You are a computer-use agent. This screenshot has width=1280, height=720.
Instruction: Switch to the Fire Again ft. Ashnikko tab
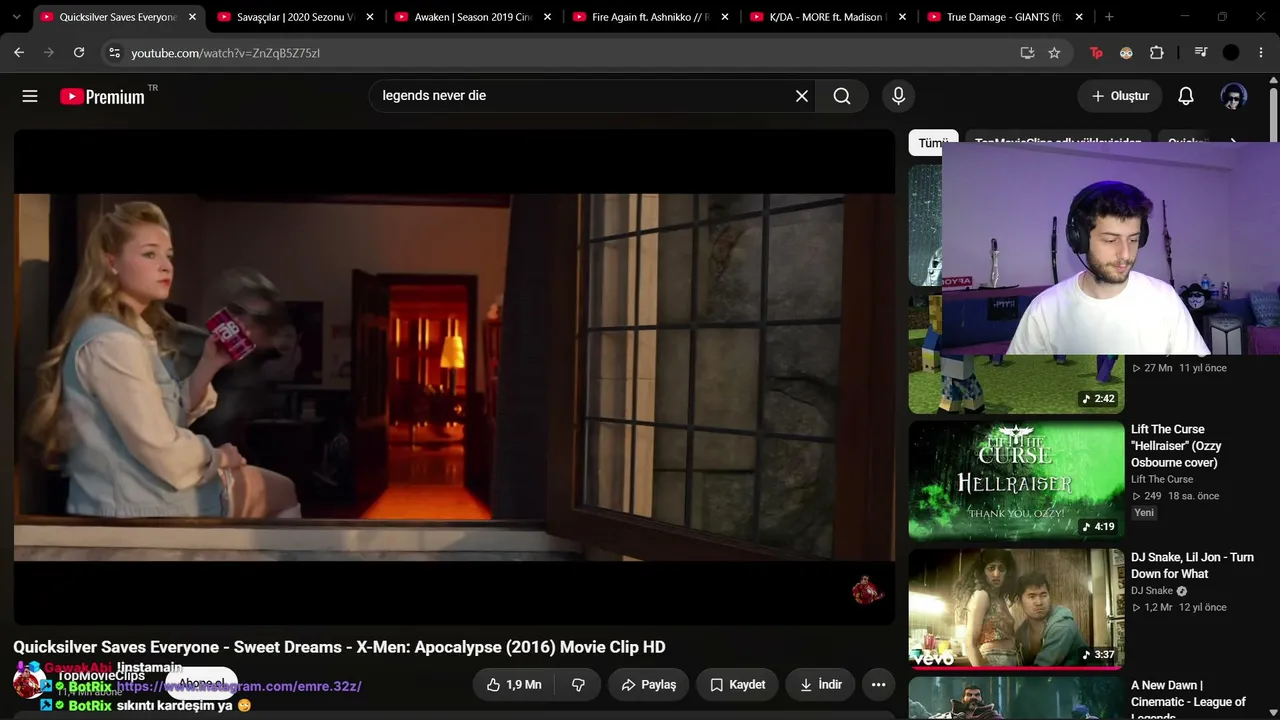[651, 17]
